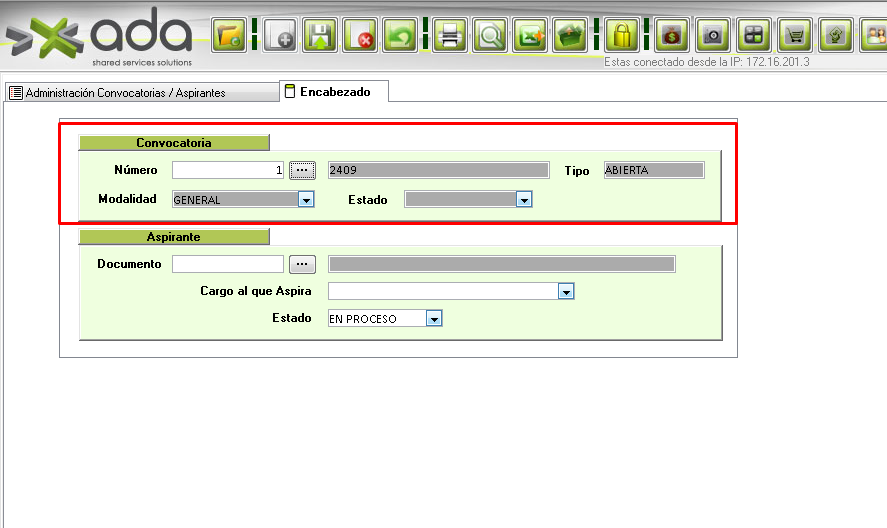Click the Documento lookup ellipsis button
The width and height of the screenshot is (887, 528).
tap(302, 264)
